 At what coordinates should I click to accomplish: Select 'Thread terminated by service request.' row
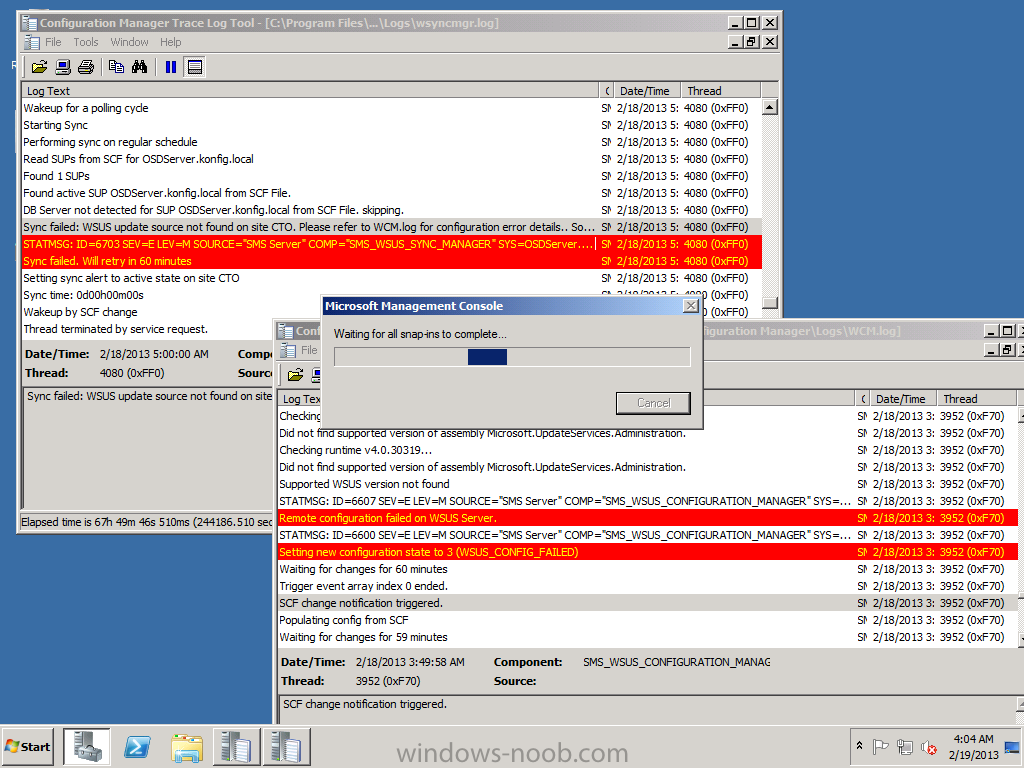pyautogui.click(x=148, y=329)
